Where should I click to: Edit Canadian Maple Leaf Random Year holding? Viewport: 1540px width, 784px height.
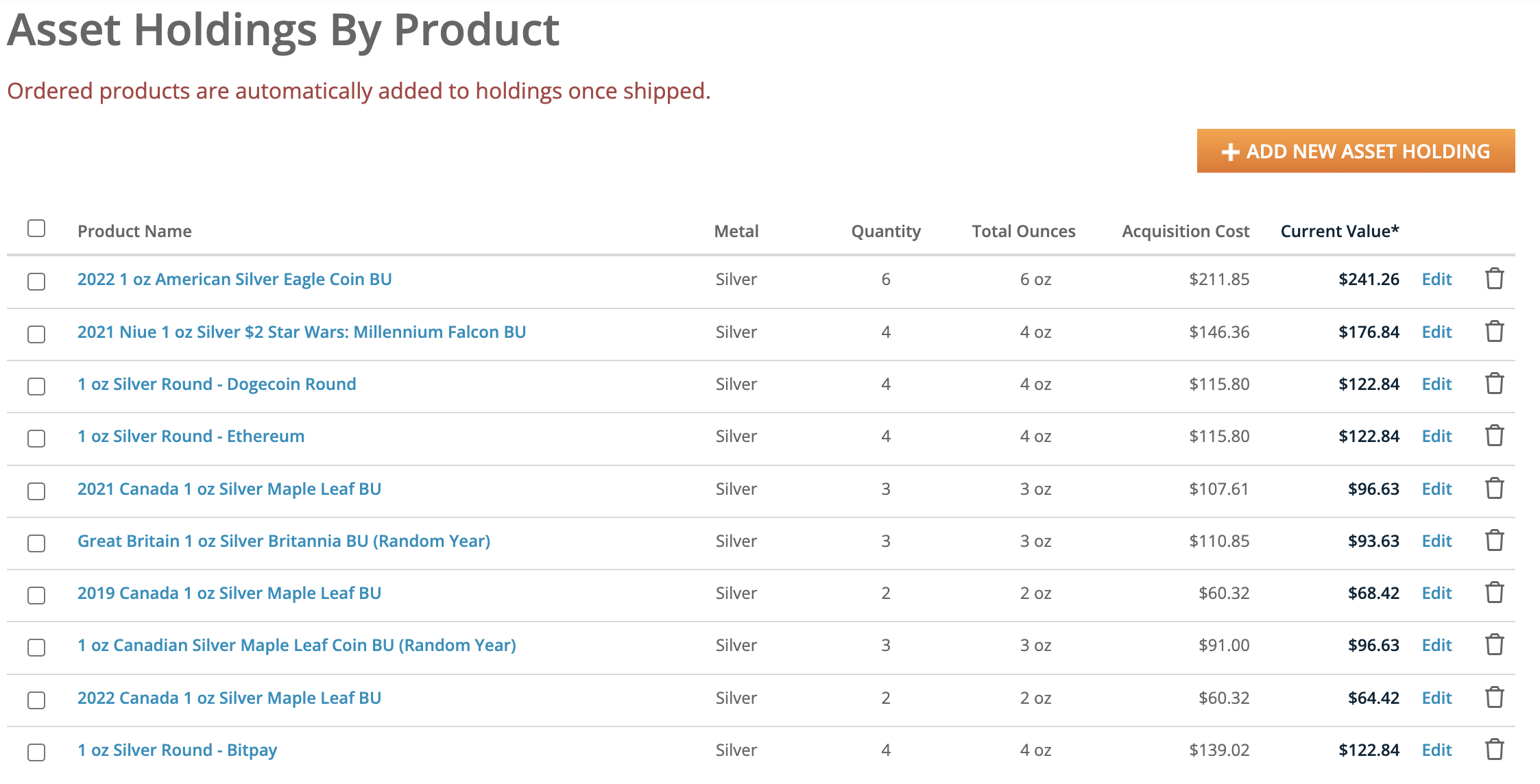[x=1436, y=645]
